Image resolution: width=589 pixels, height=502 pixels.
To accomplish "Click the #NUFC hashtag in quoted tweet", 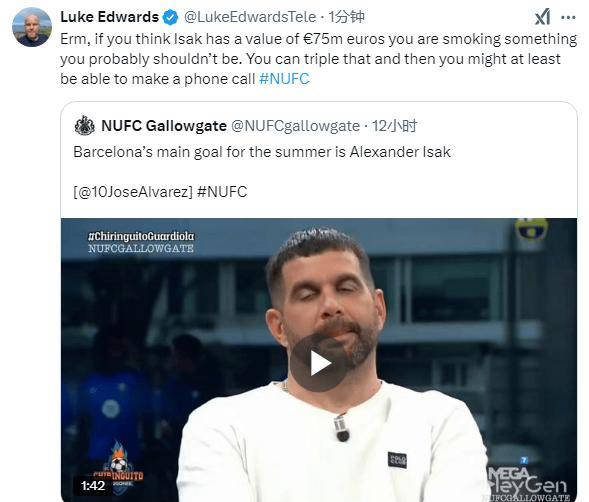I will pyautogui.click(x=222, y=192).
